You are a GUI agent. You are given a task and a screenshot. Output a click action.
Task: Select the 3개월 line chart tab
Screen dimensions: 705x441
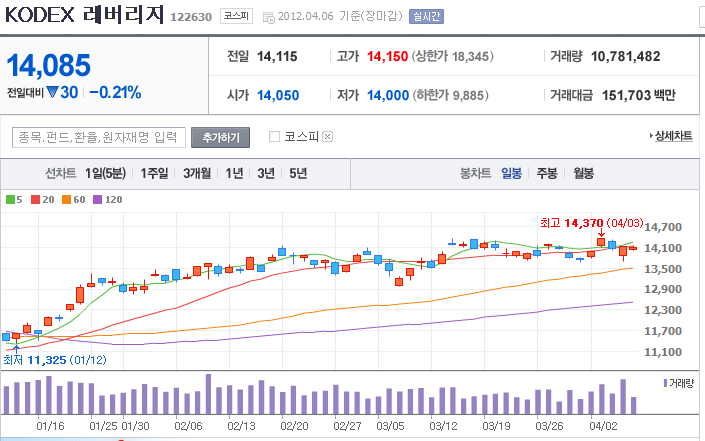[x=197, y=173]
